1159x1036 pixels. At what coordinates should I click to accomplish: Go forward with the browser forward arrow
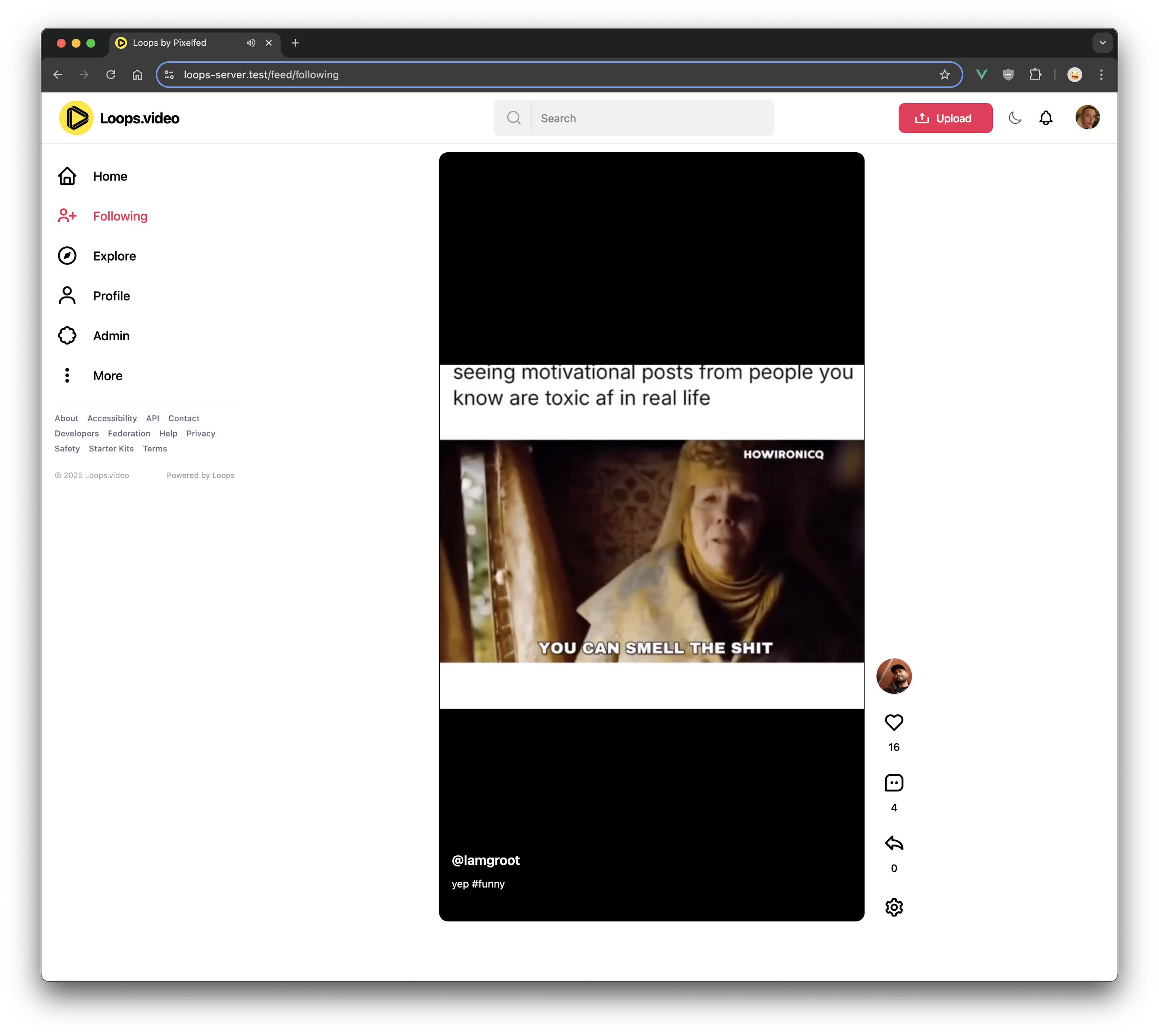84,75
